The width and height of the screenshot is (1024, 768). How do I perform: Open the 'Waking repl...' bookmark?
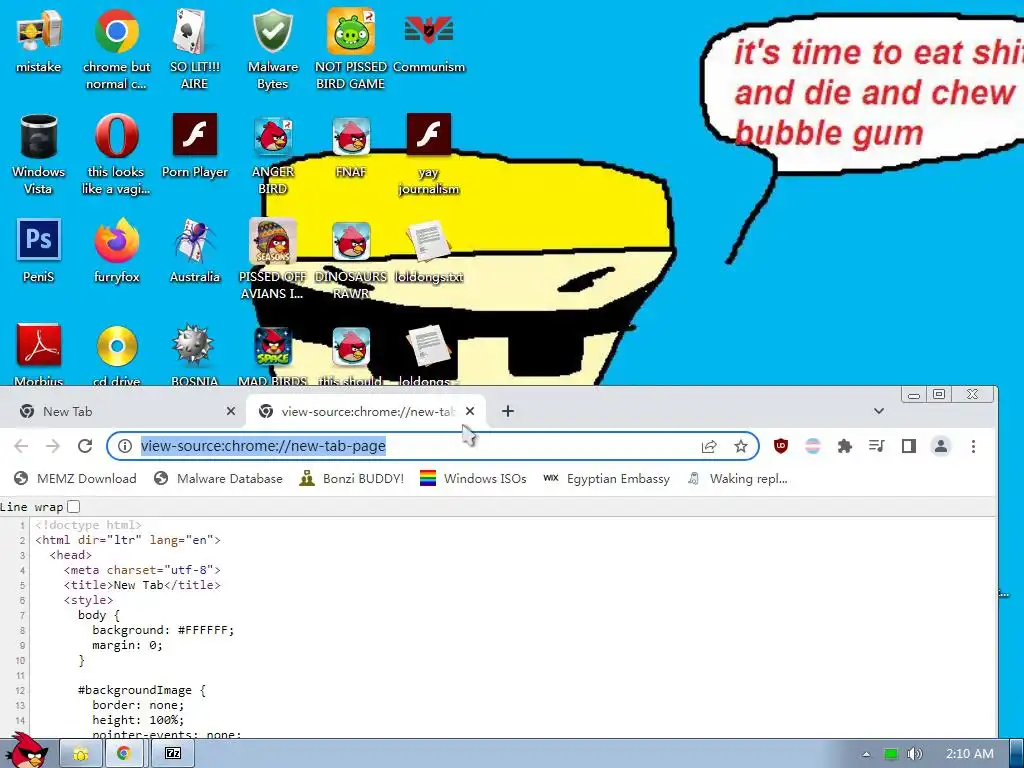click(738, 479)
